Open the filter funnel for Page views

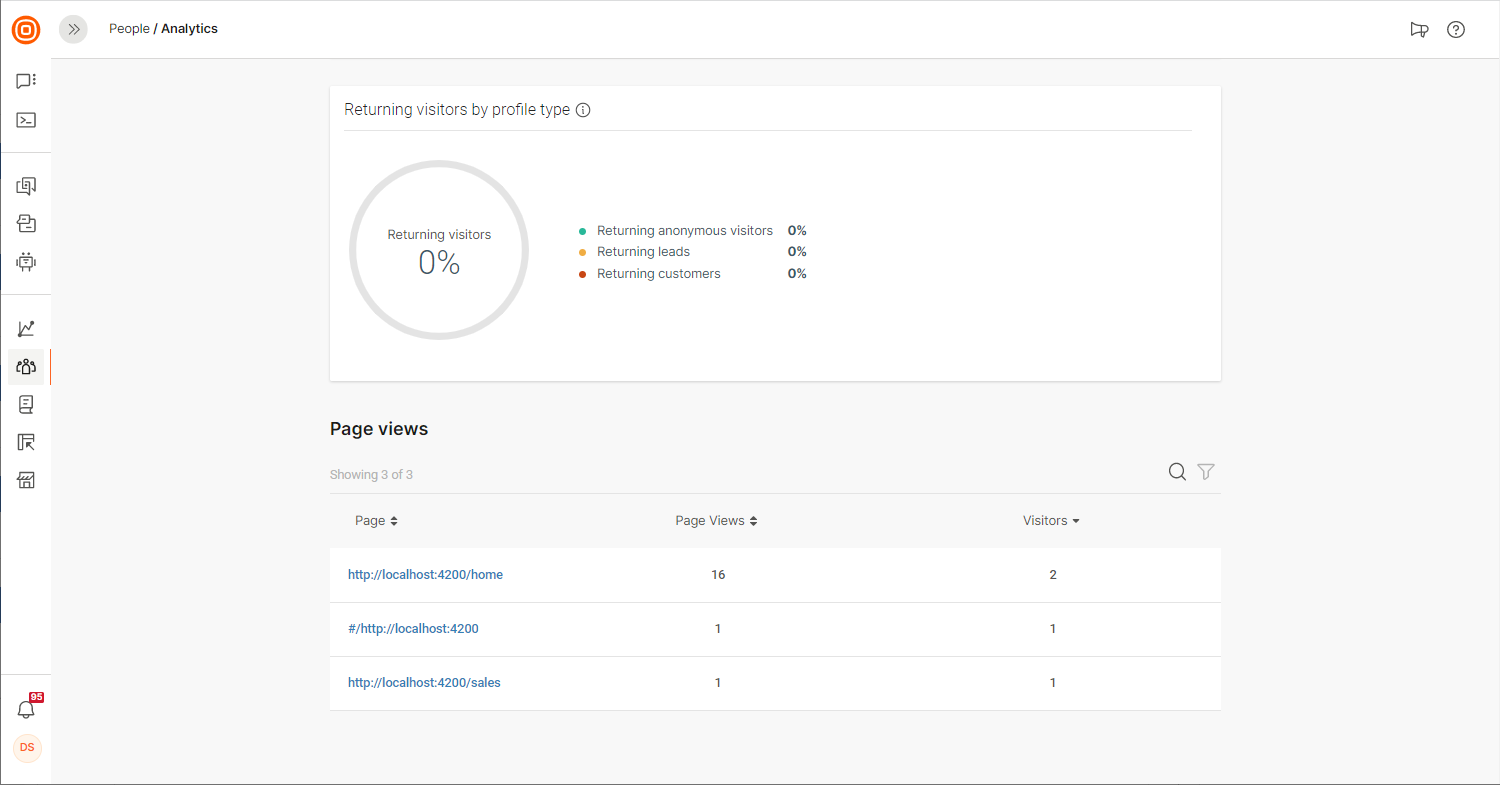[1206, 472]
